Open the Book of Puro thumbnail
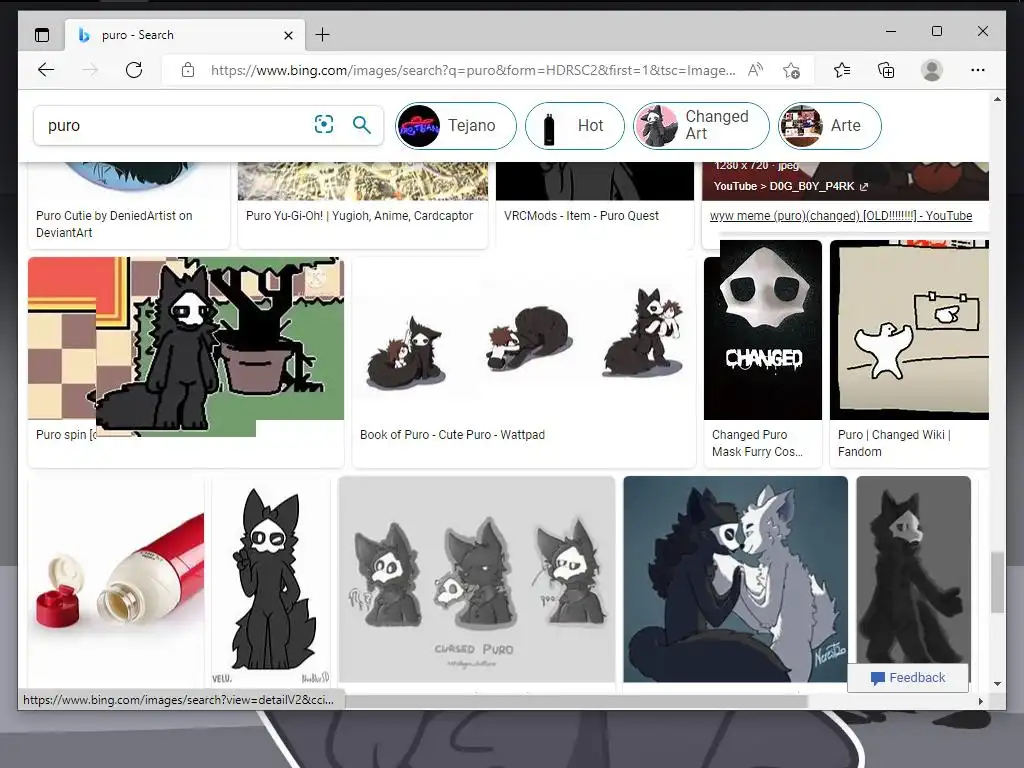The height and width of the screenshot is (768, 1024). (x=524, y=338)
